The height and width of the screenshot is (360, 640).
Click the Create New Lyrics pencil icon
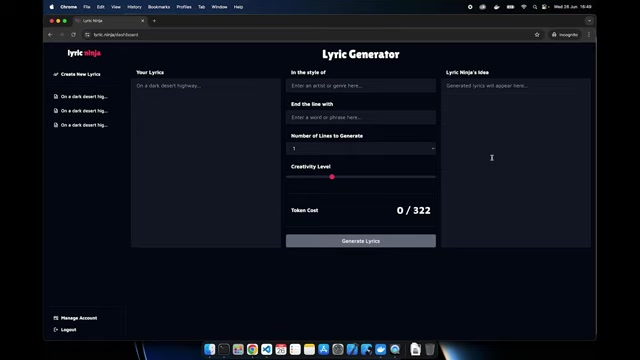56,74
